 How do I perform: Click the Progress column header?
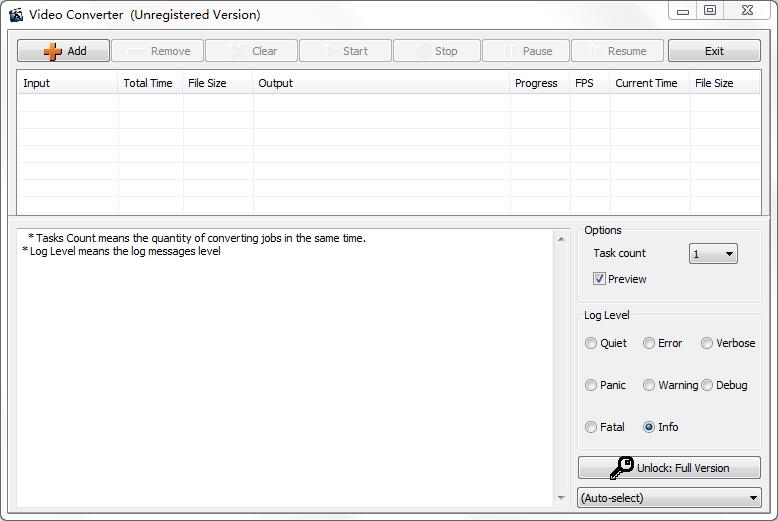pos(537,83)
